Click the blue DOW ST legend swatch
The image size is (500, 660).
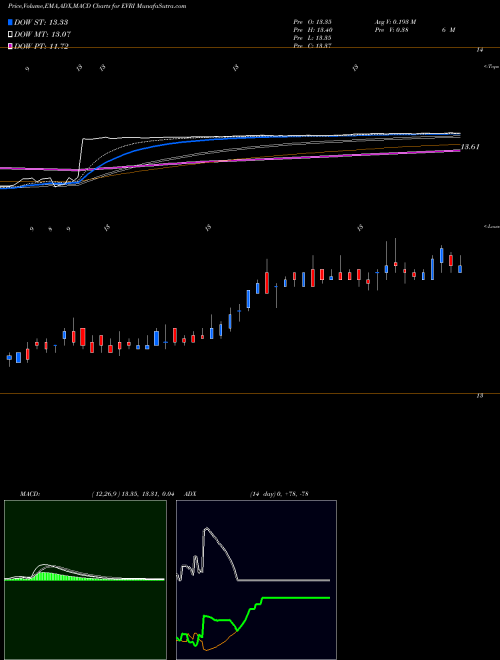(x=10, y=22)
